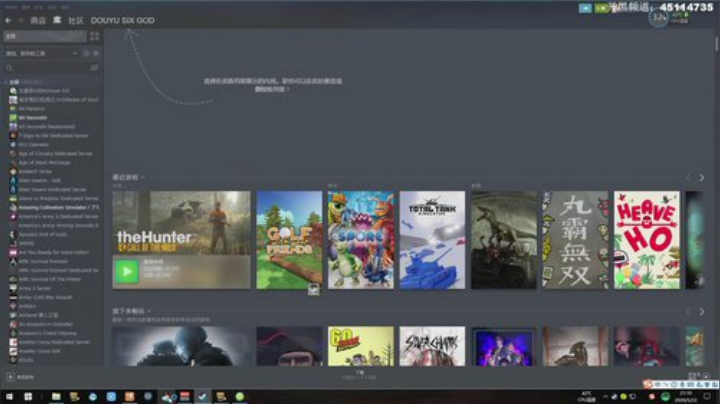Open Task View on taskbar

pyautogui.click(x=28, y=397)
